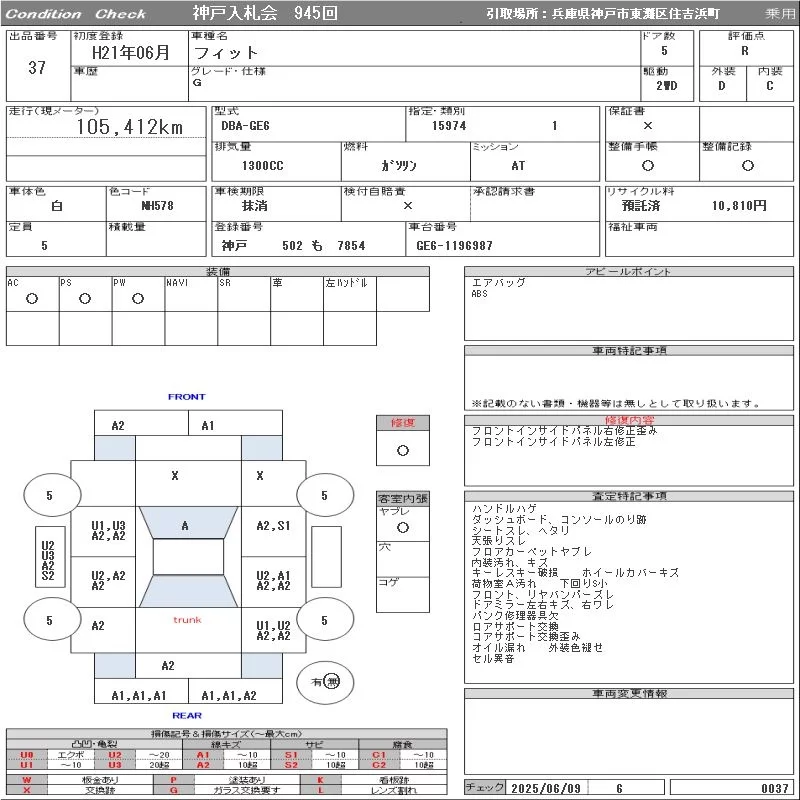Click rear bumper code 'A1,A1,A1'
This screenshot has width=800, height=800.
[139, 696]
